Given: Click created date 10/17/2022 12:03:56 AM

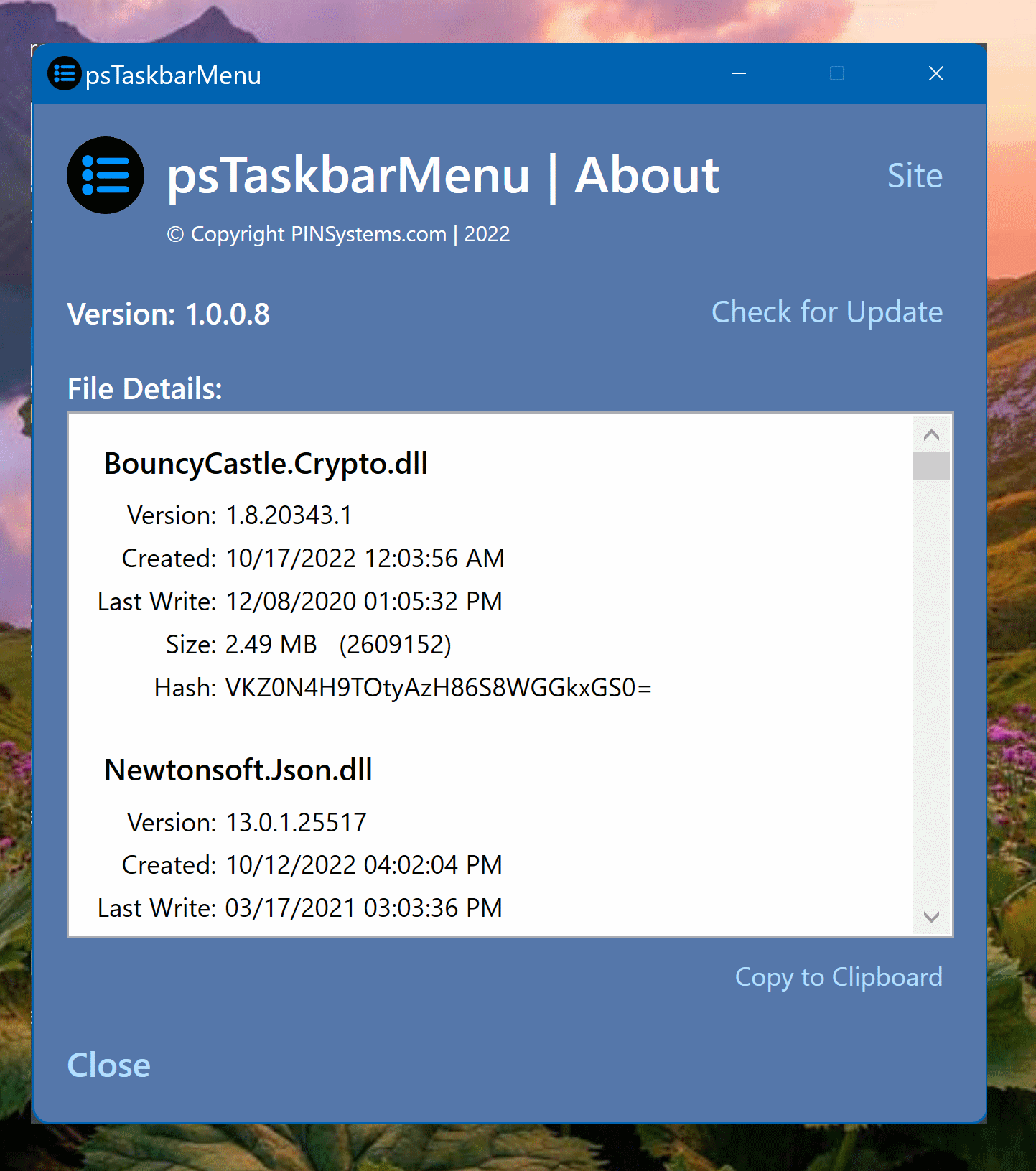Looking at the screenshot, I should pyautogui.click(x=365, y=559).
